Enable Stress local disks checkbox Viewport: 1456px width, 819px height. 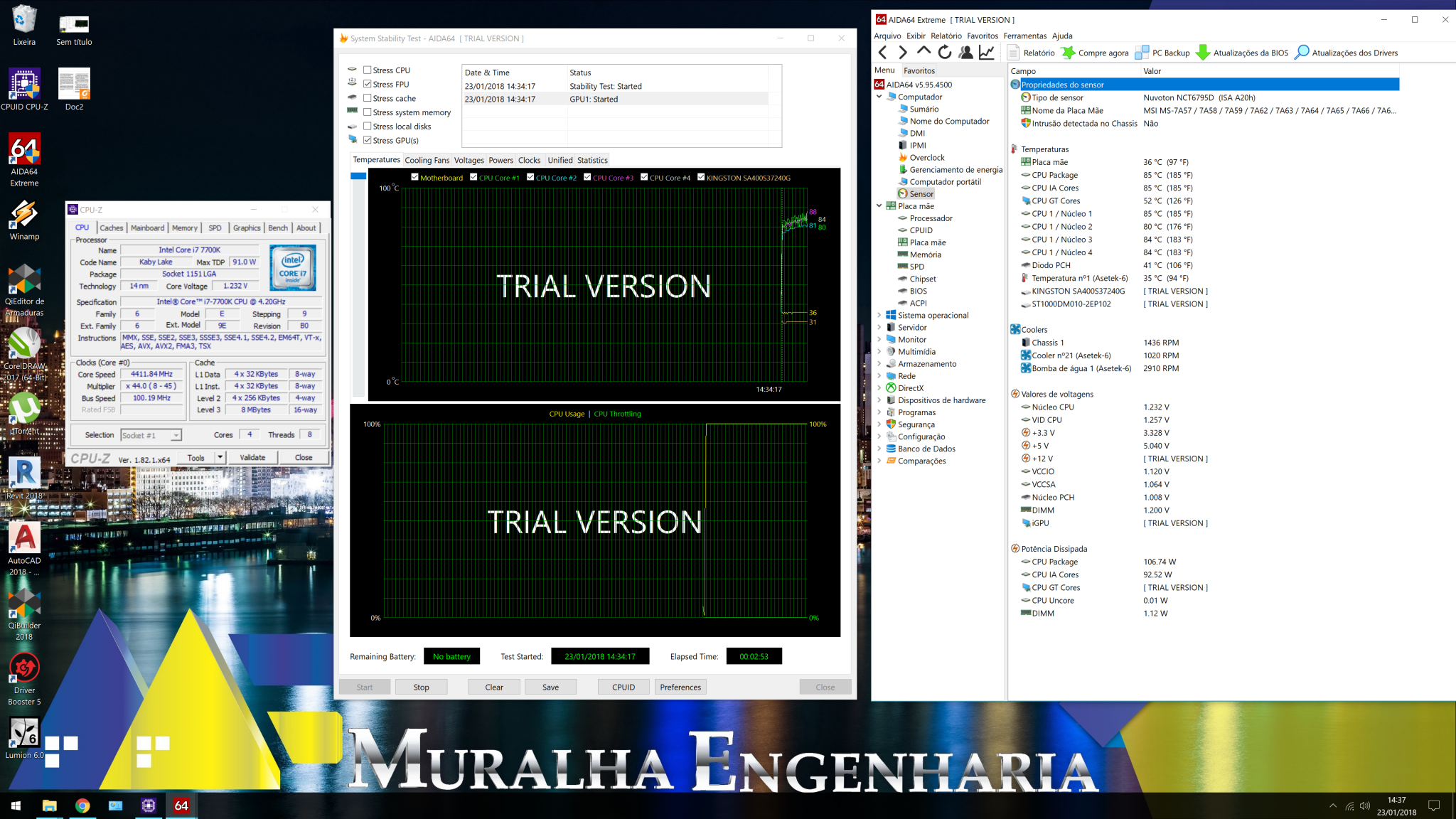point(368,127)
